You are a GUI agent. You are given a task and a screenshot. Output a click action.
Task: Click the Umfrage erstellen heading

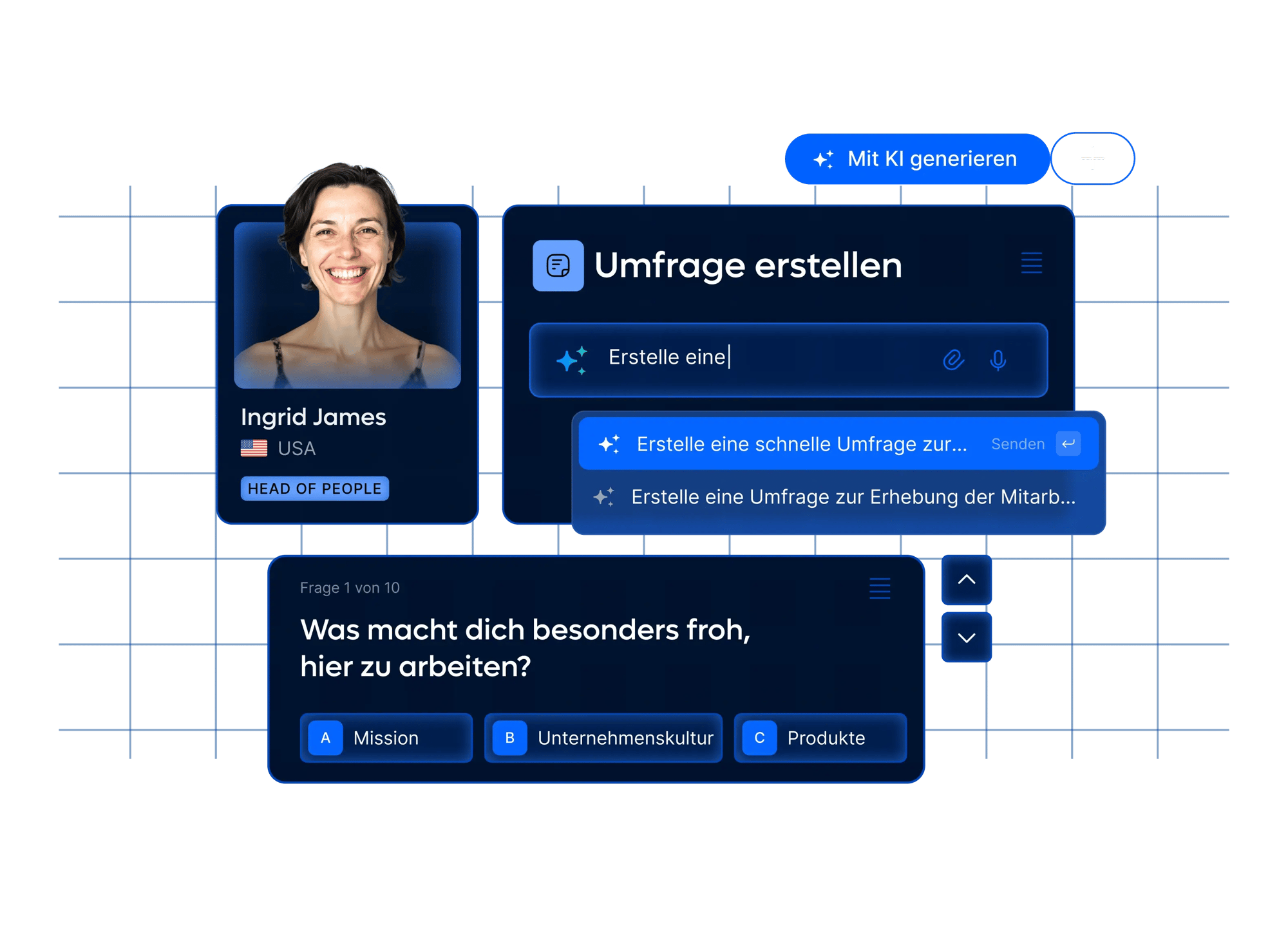(x=748, y=265)
